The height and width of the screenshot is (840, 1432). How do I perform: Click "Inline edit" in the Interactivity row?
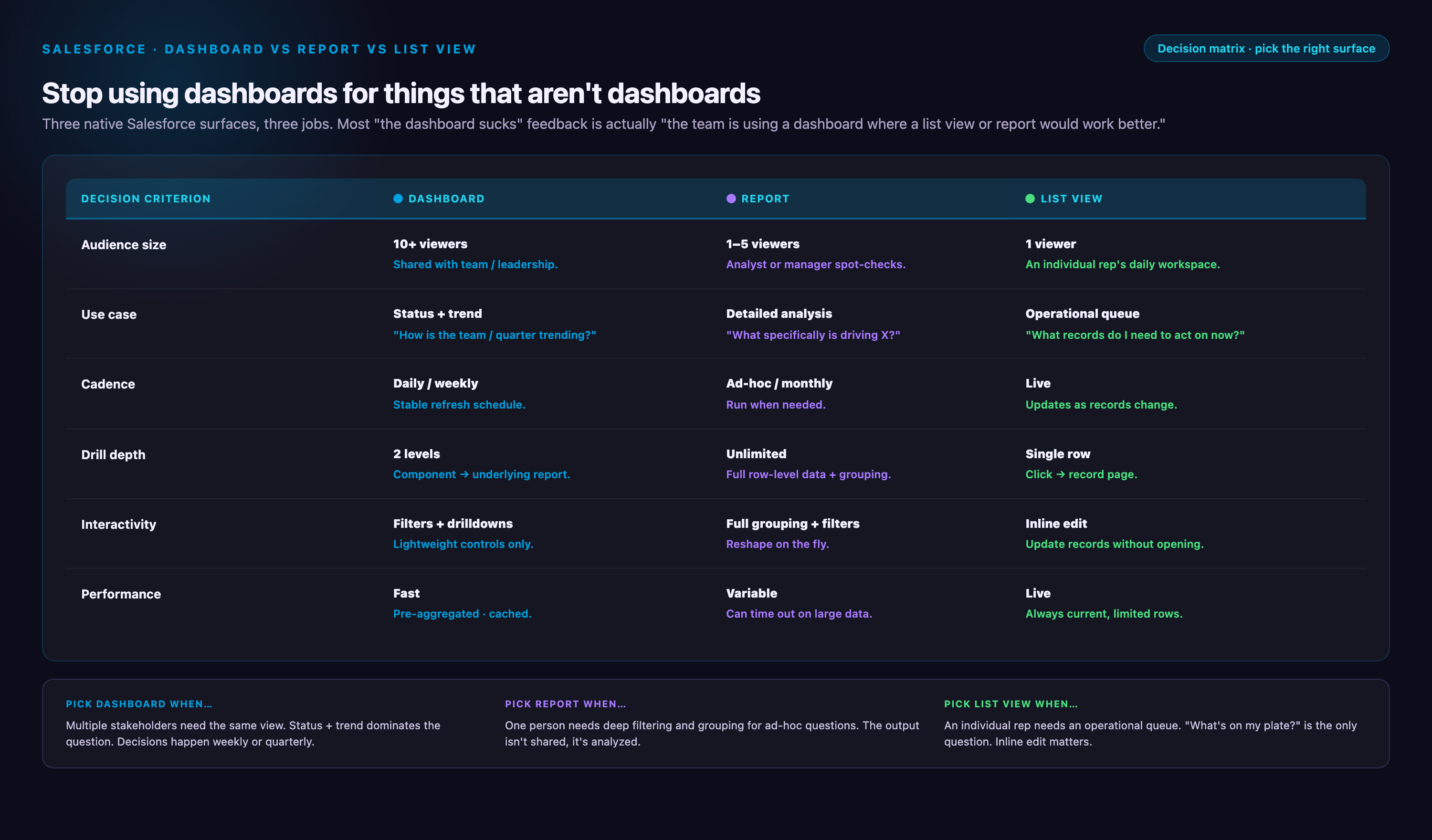1056,524
